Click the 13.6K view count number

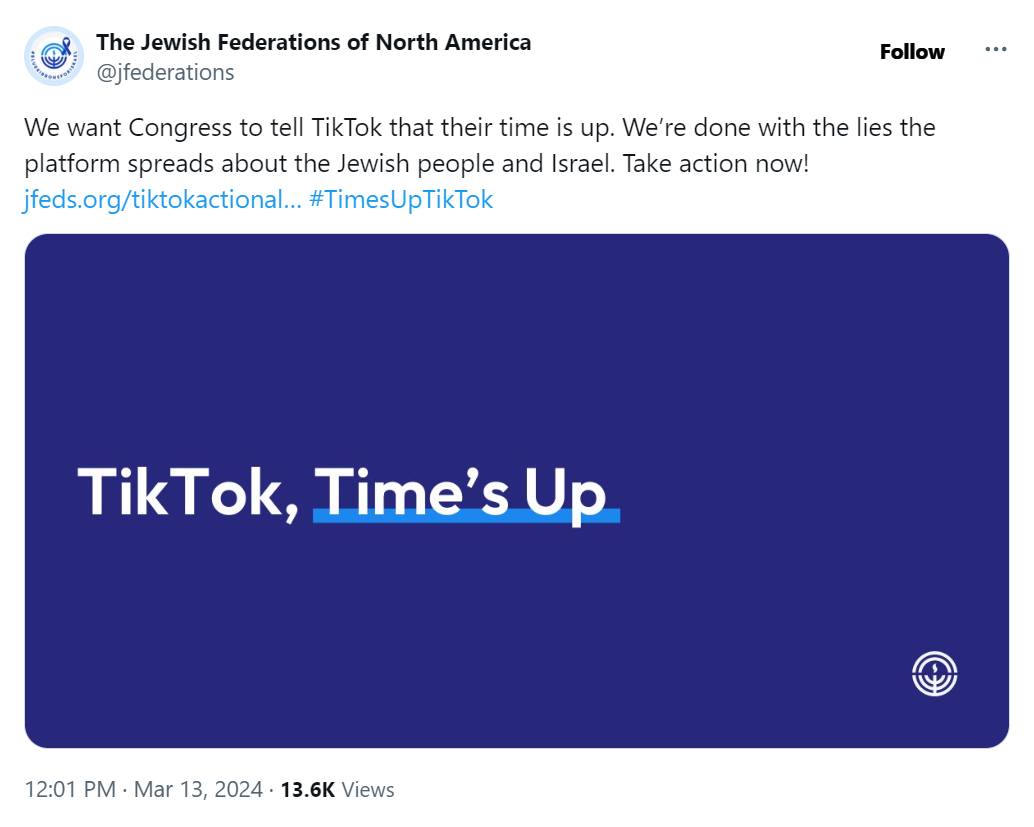307,789
